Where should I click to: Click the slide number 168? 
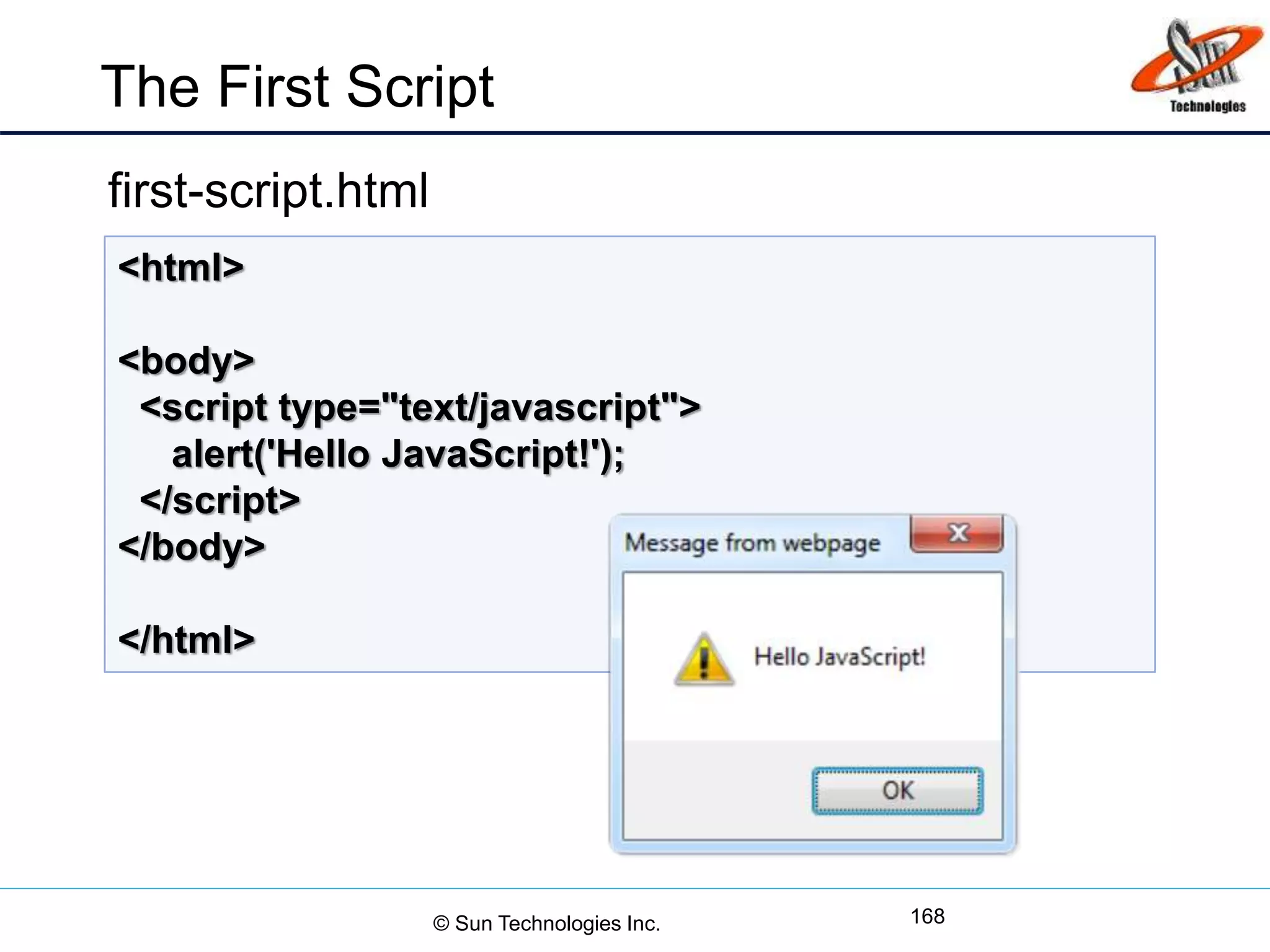(x=927, y=916)
